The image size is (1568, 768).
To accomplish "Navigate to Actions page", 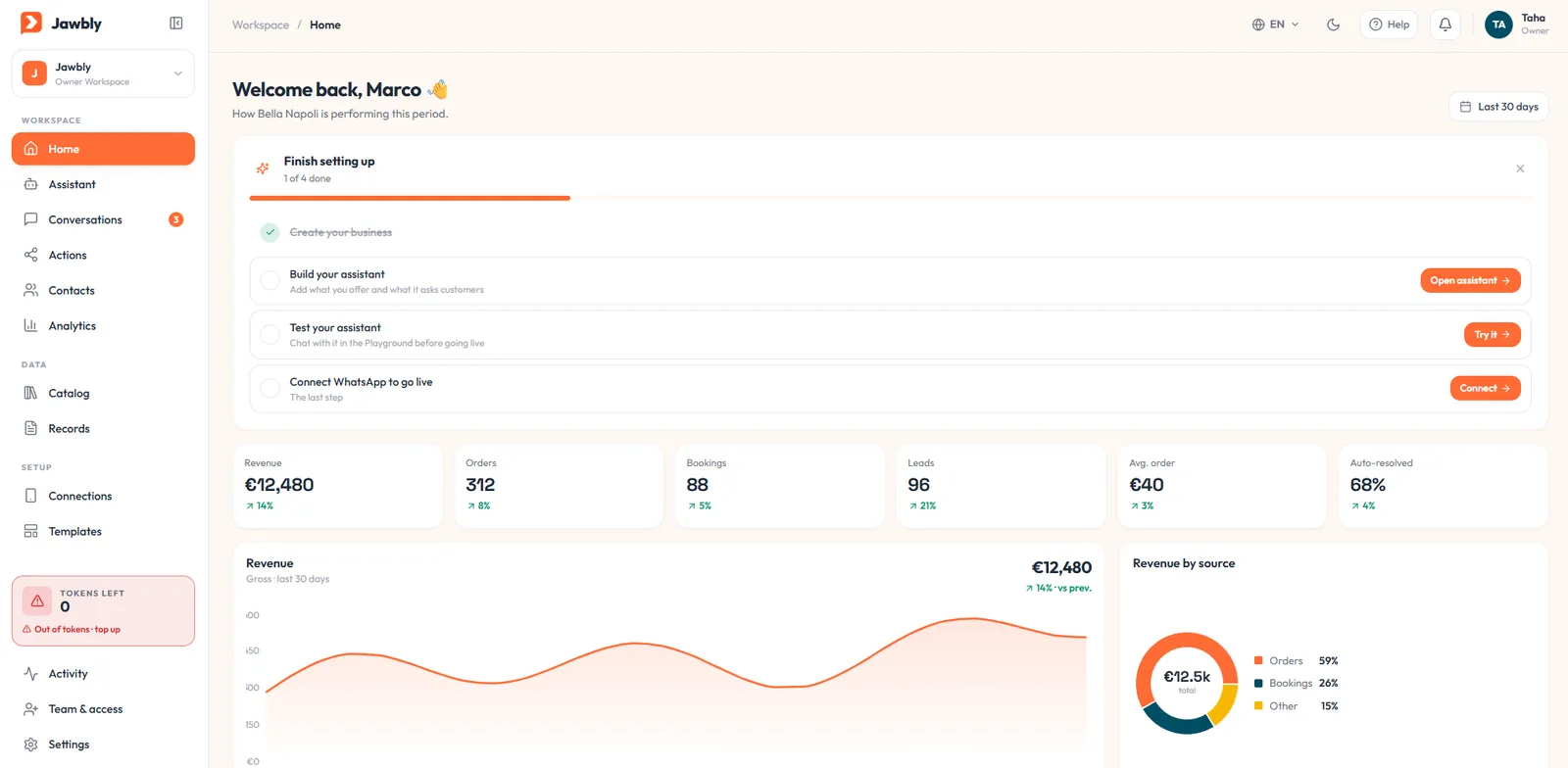I will [x=103, y=255].
